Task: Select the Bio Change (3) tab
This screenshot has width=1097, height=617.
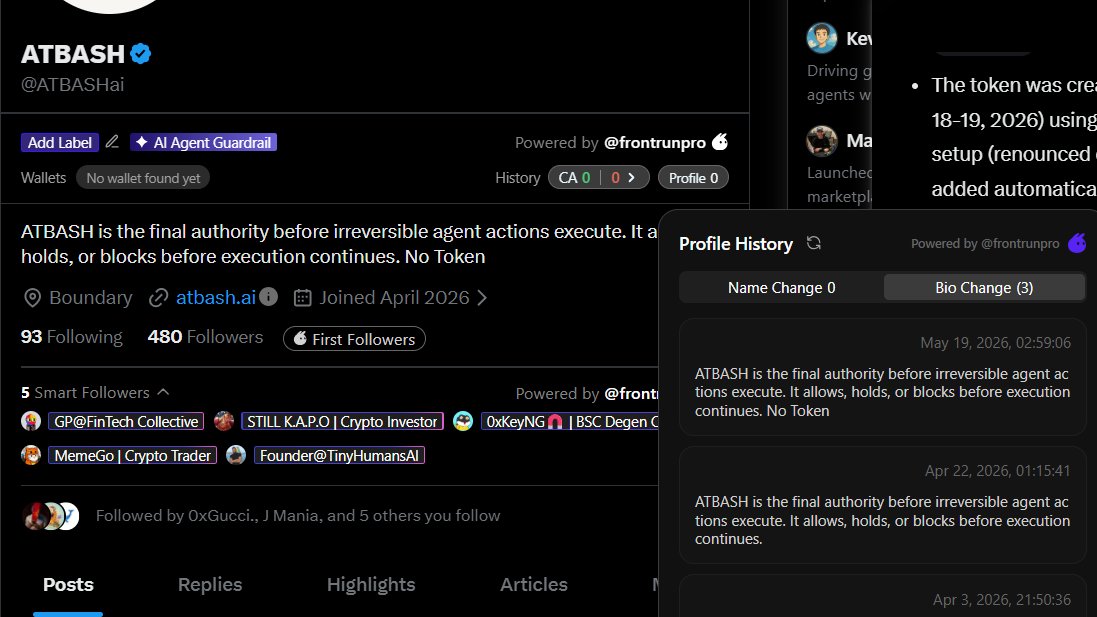Action: (984, 288)
